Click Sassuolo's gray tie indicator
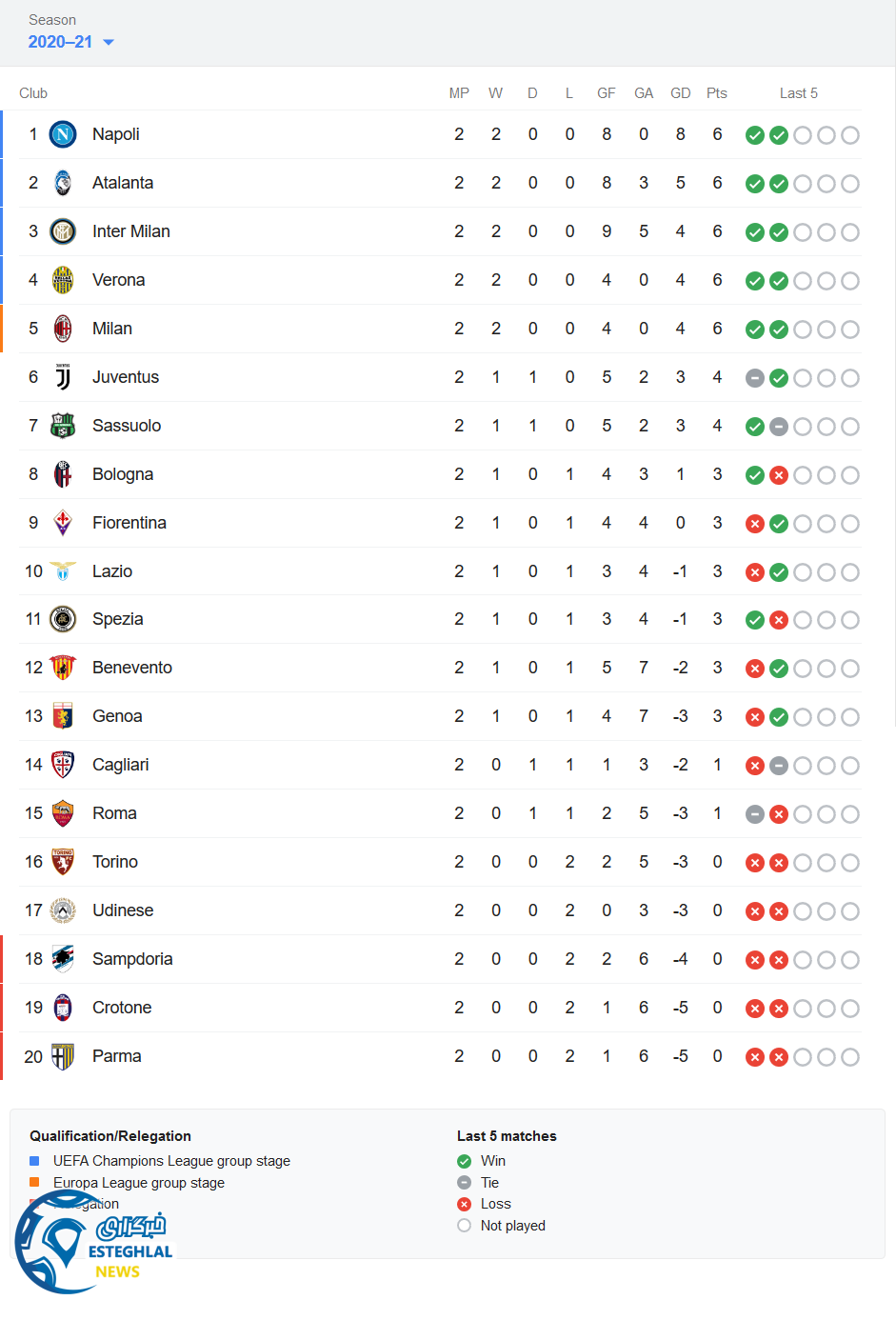 pos(779,427)
